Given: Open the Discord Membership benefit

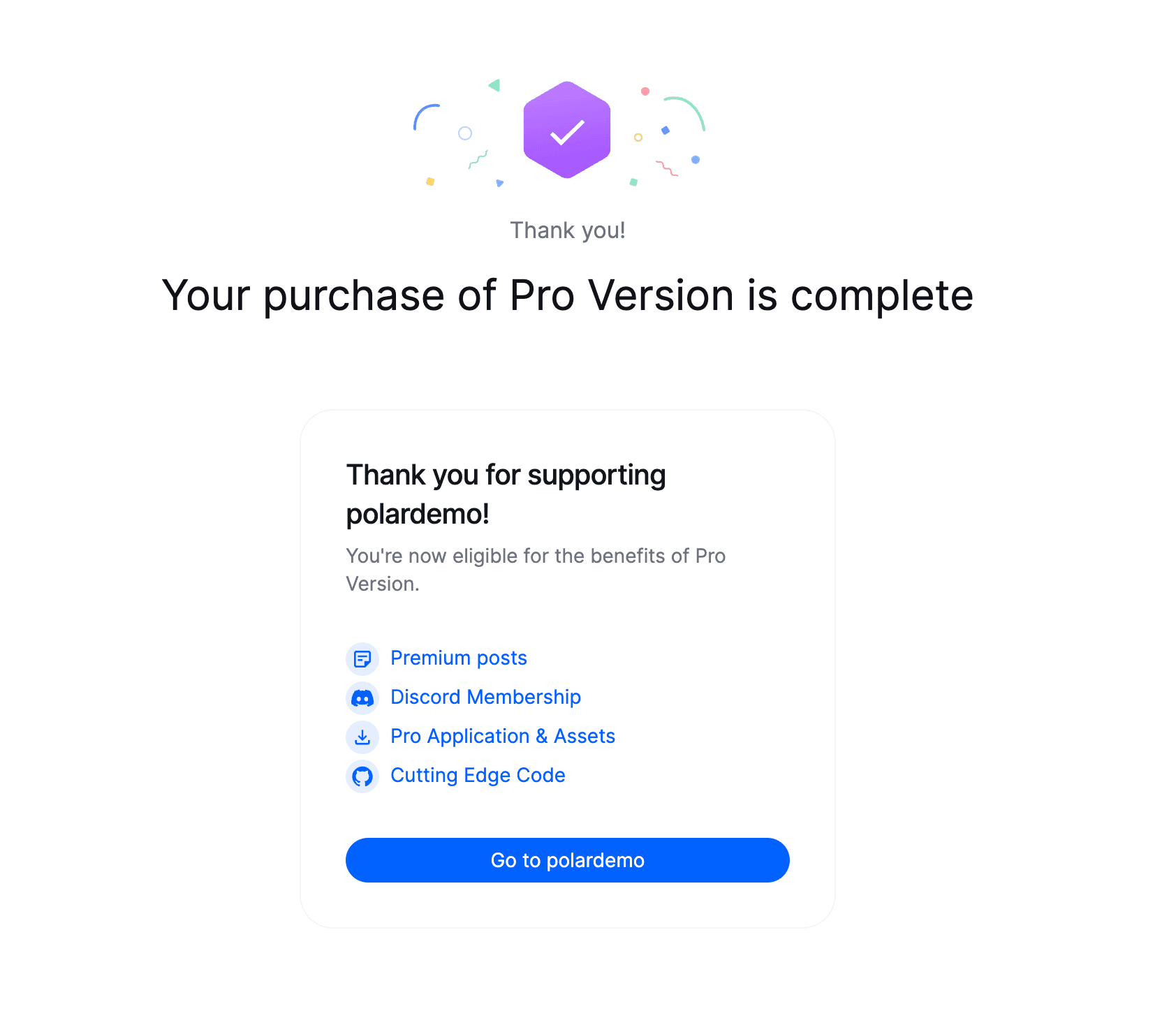Looking at the screenshot, I should pyautogui.click(x=485, y=697).
